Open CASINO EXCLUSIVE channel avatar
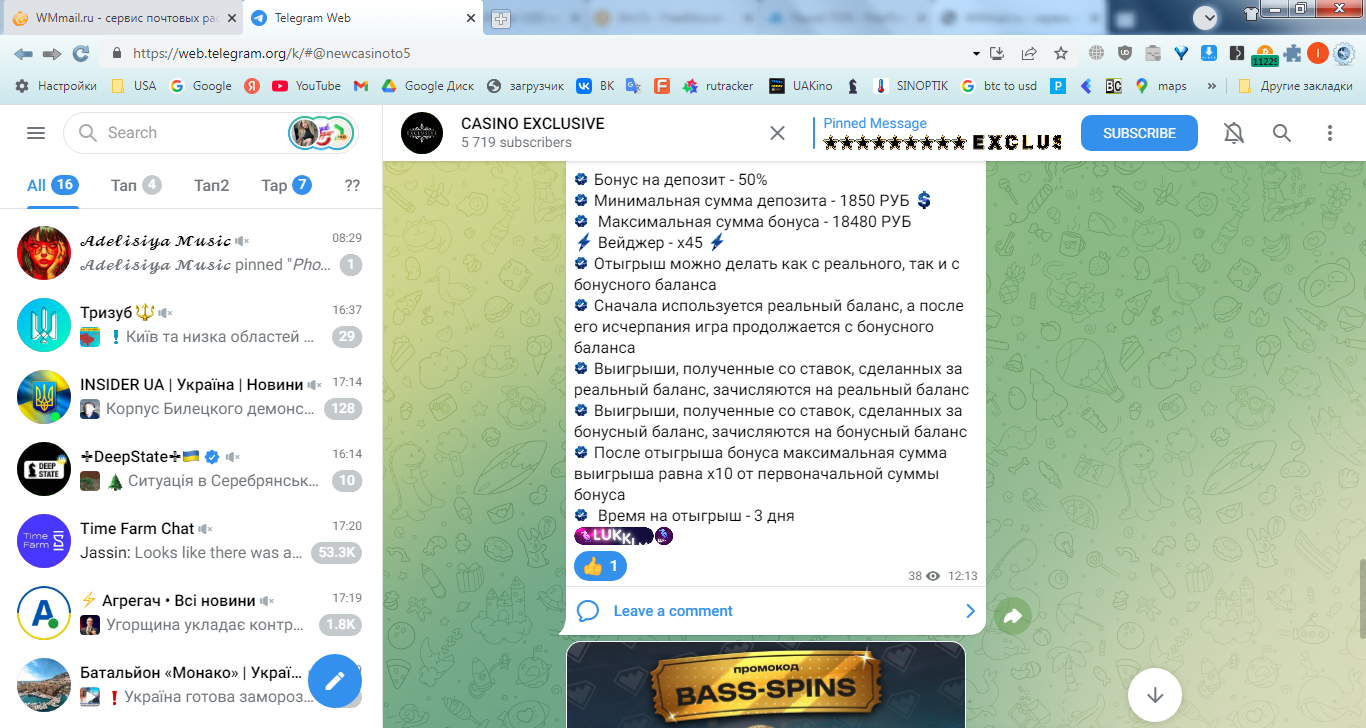The height and width of the screenshot is (728, 1366). (422, 133)
